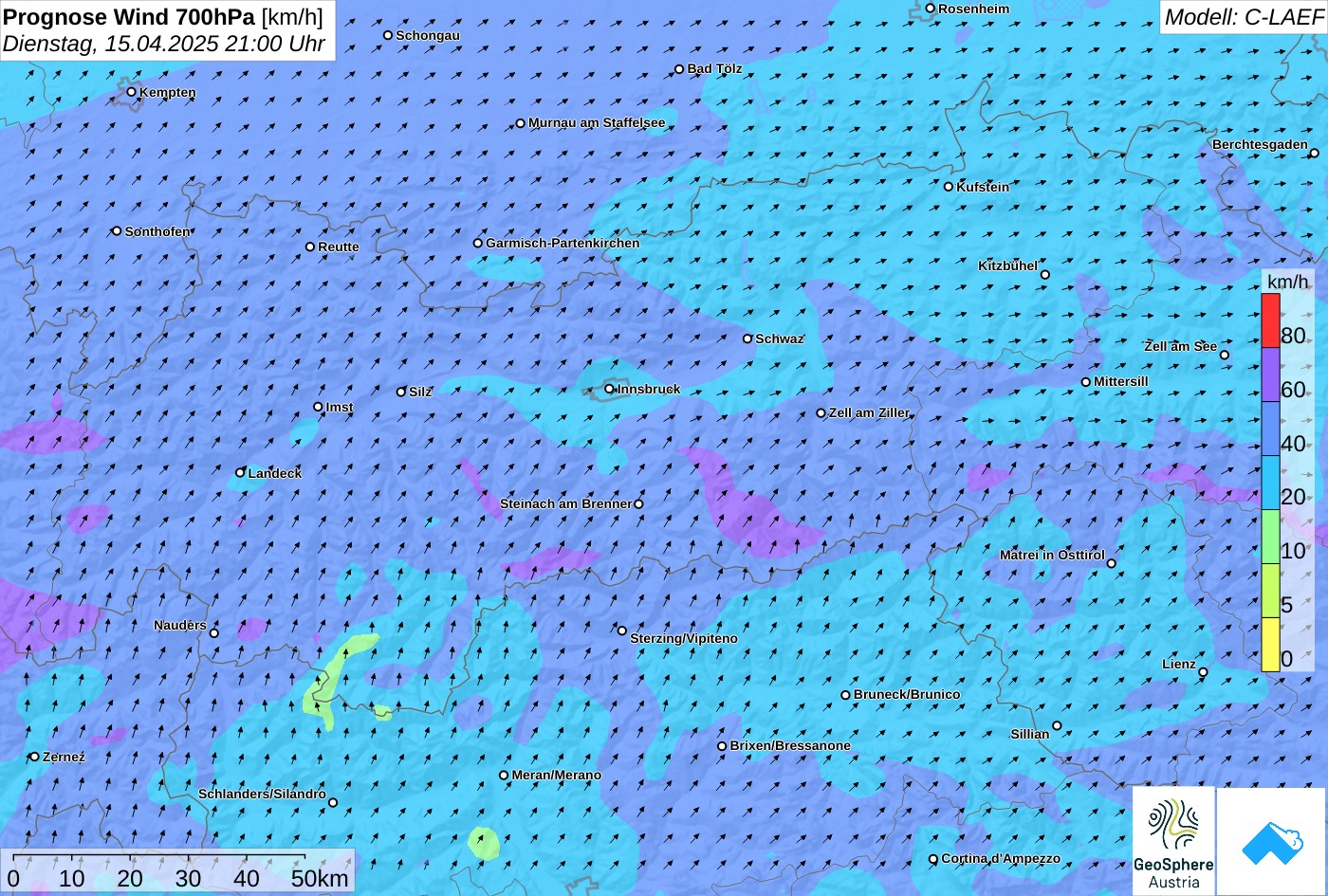This screenshot has height=896, width=1328.
Task: Pick the green 10–20 km/h legend swatch
Action: [1270, 537]
